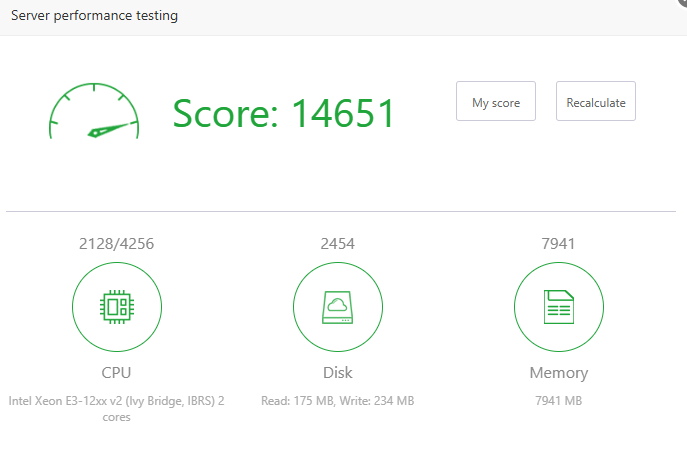
Task: Click the 7941 MB memory size text
Action: coord(558,401)
